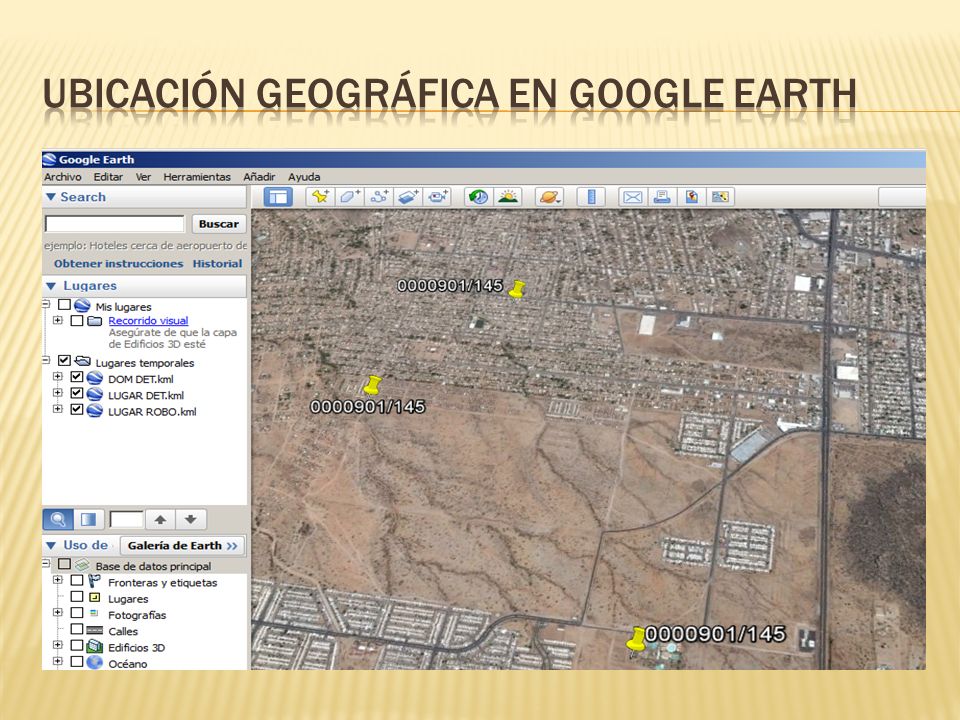Open the Ver menu
Viewport: 960px width, 720px height.
143,177
